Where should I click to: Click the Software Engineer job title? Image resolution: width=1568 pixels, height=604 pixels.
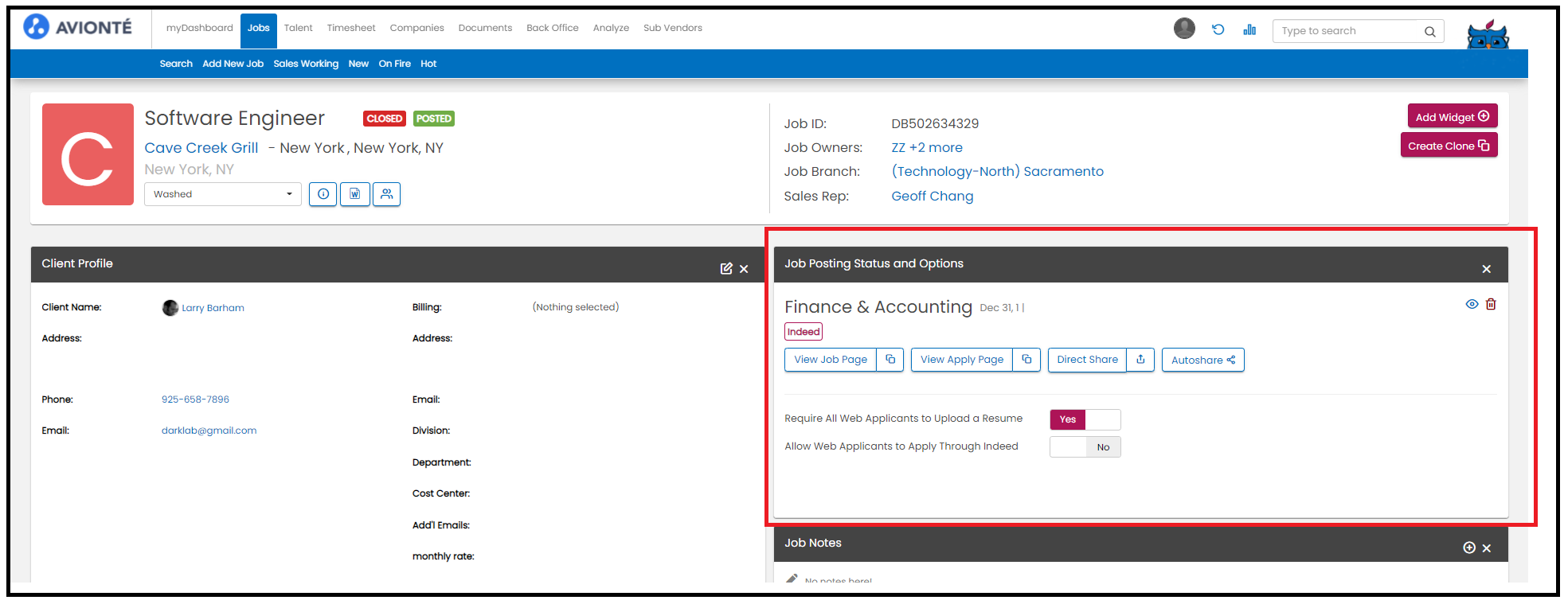pyautogui.click(x=234, y=119)
